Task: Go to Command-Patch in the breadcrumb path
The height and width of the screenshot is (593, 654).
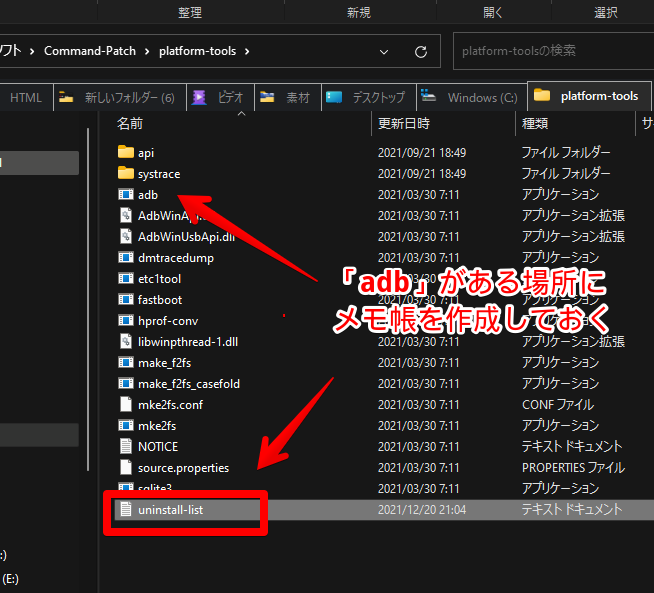Action: [x=90, y=51]
